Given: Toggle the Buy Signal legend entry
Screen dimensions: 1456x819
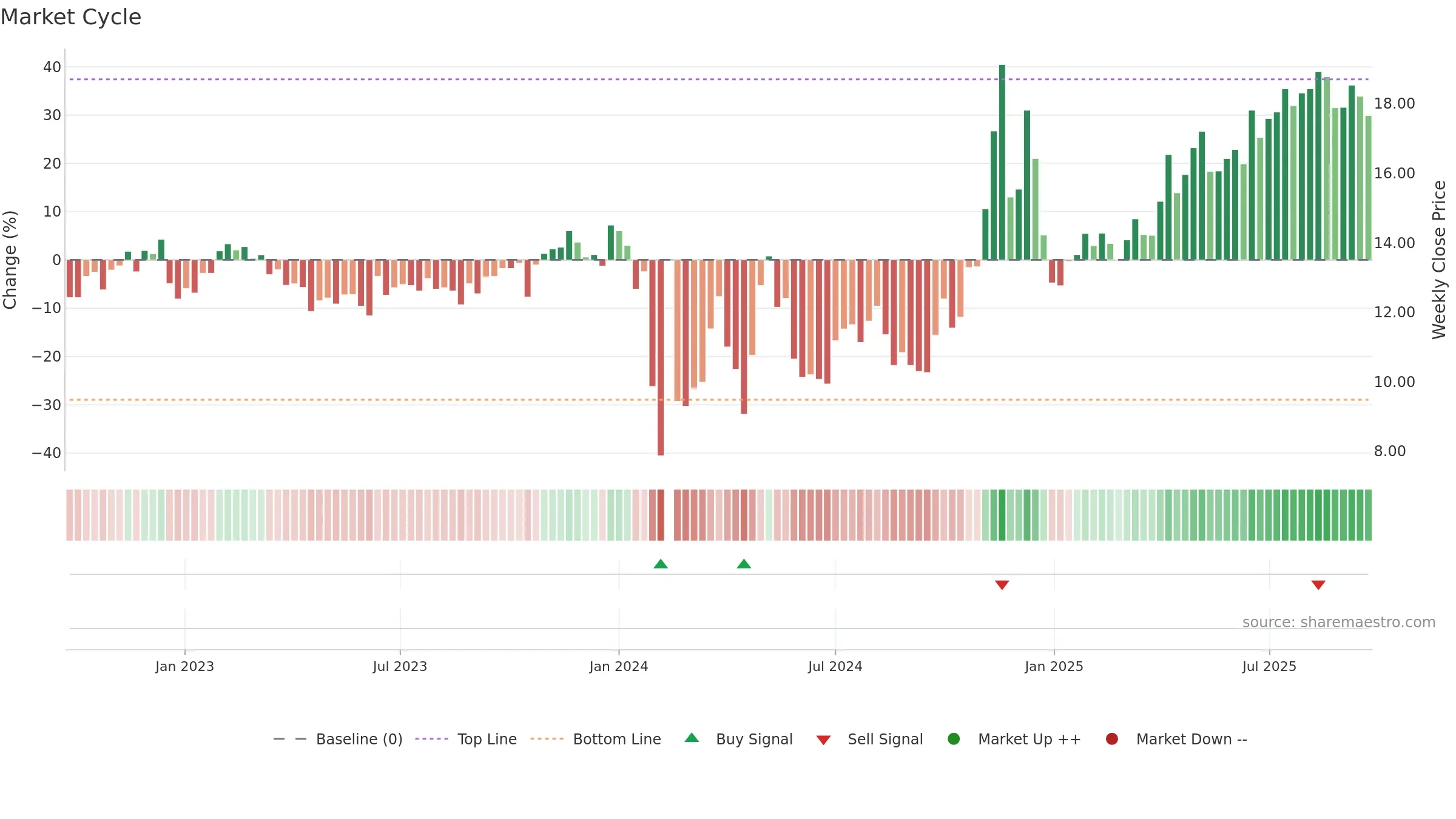Looking at the screenshot, I should pos(738,739).
